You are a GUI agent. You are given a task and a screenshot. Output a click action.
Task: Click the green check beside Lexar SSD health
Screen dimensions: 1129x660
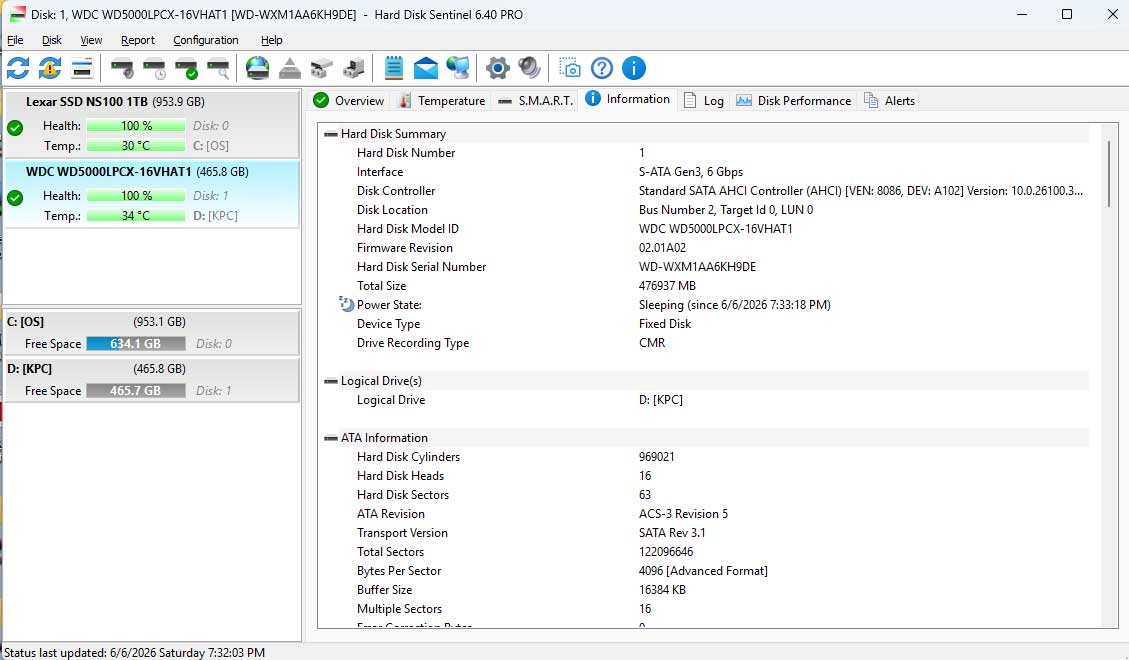click(x=15, y=128)
